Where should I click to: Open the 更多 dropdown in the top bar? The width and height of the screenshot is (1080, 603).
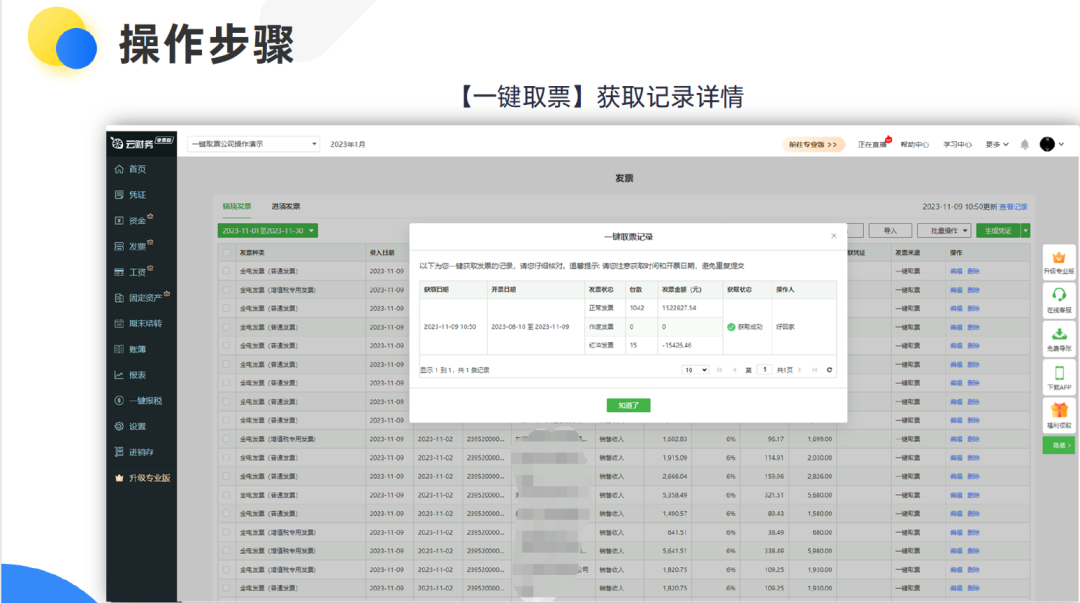point(997,144)
